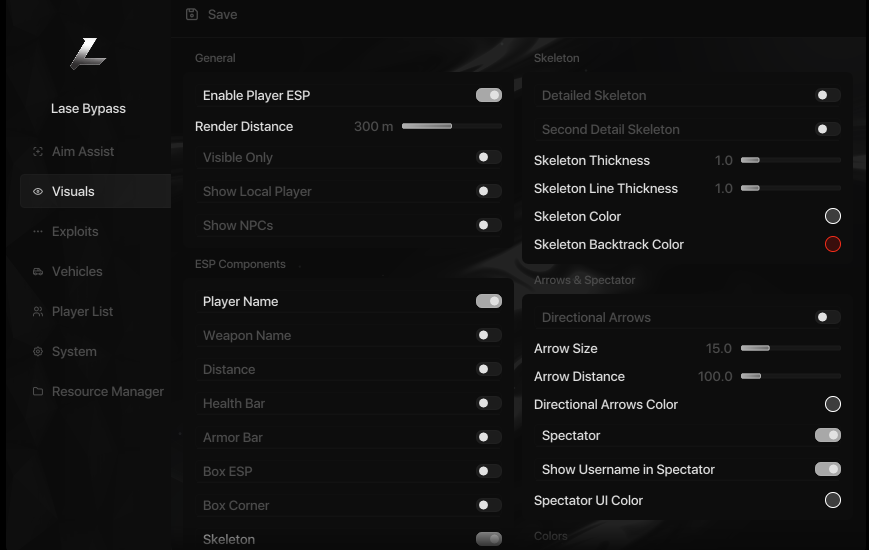This screenshot has height=550, width=869.
Task: Disable the Enable Player ESP switch
Action: [489, 95]
